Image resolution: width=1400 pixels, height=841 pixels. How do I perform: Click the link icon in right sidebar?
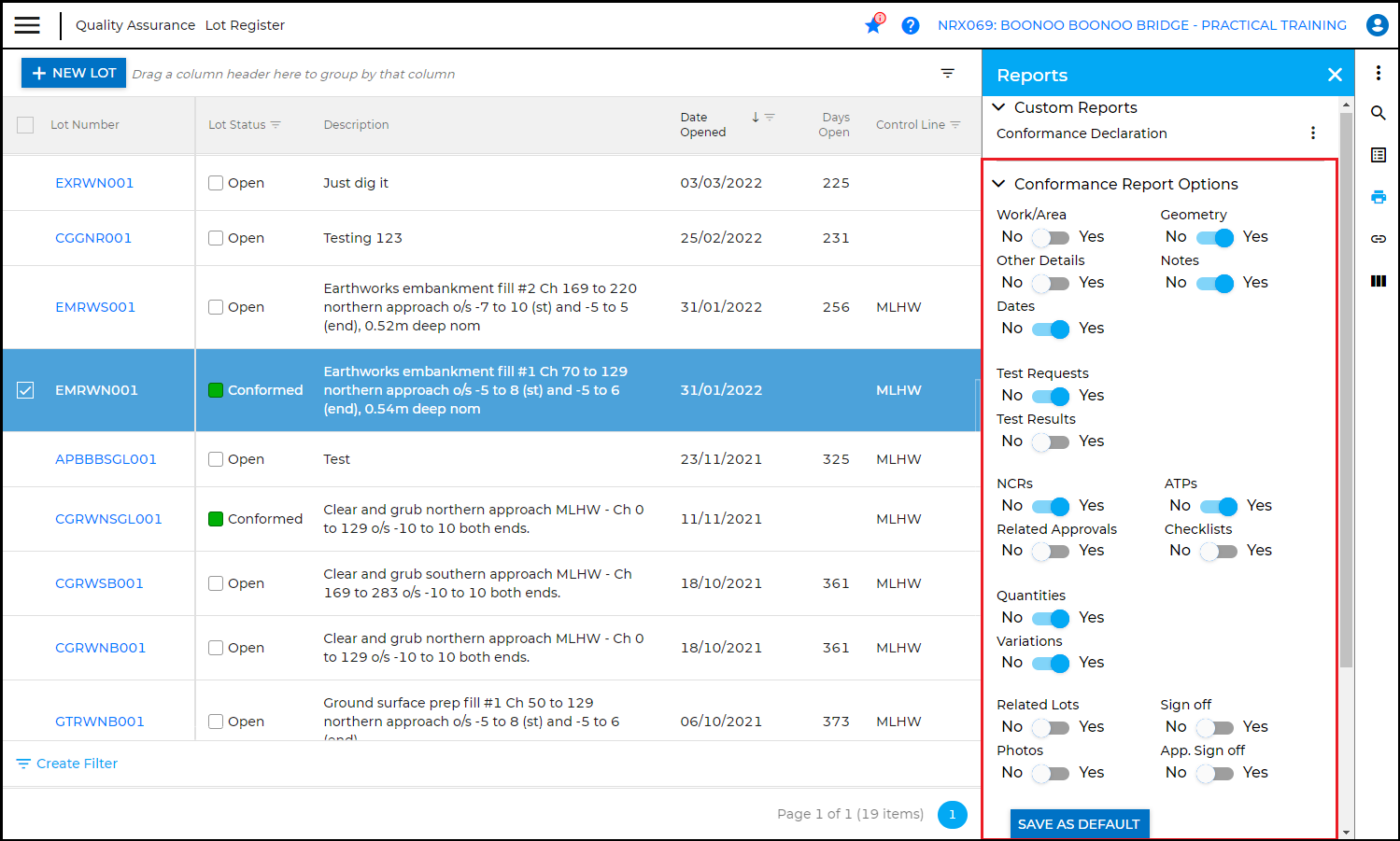(x=1378, y=239)
